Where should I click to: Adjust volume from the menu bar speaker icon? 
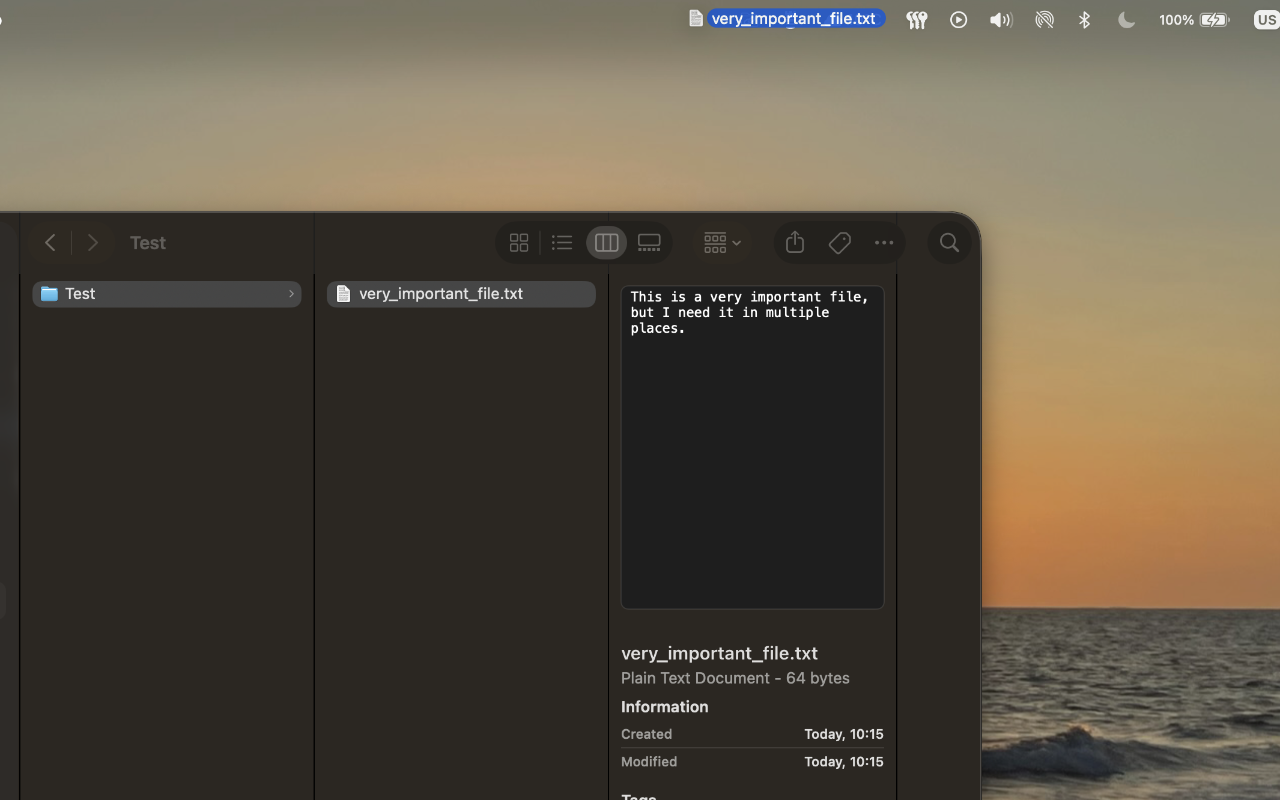pos(1000,19)
